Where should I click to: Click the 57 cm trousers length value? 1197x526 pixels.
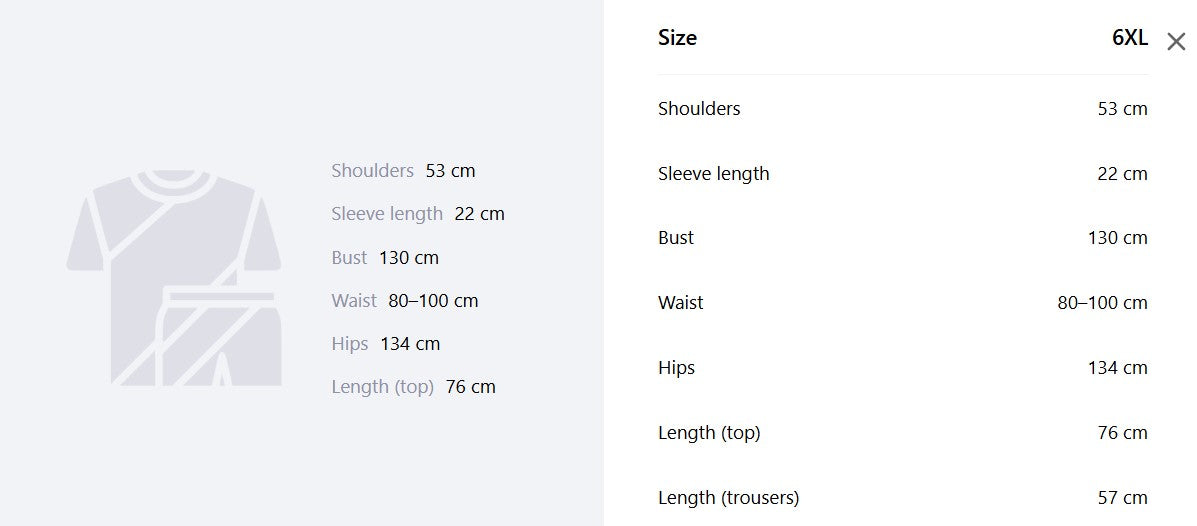(1122, 498)
